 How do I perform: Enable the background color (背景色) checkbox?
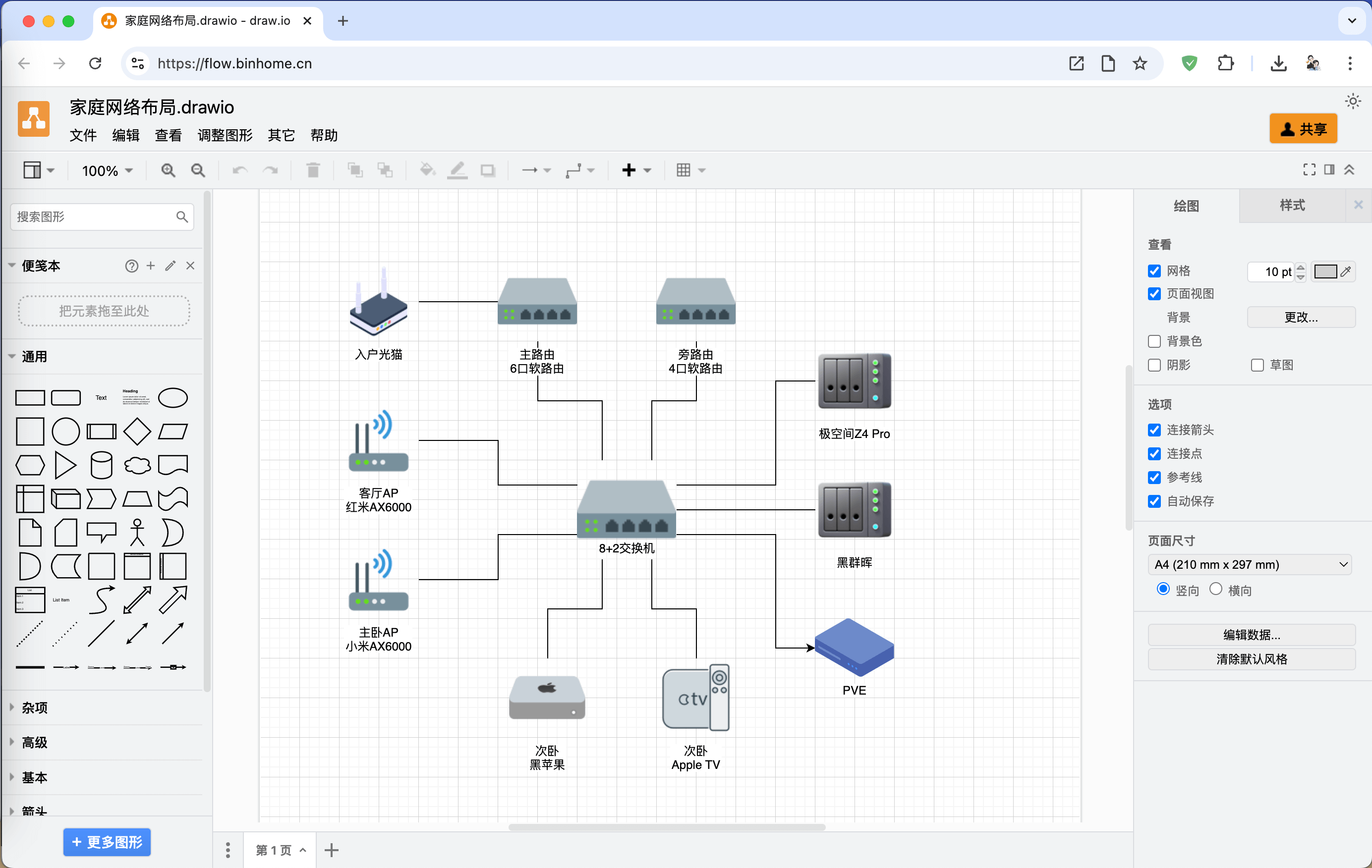point(1154,341)
